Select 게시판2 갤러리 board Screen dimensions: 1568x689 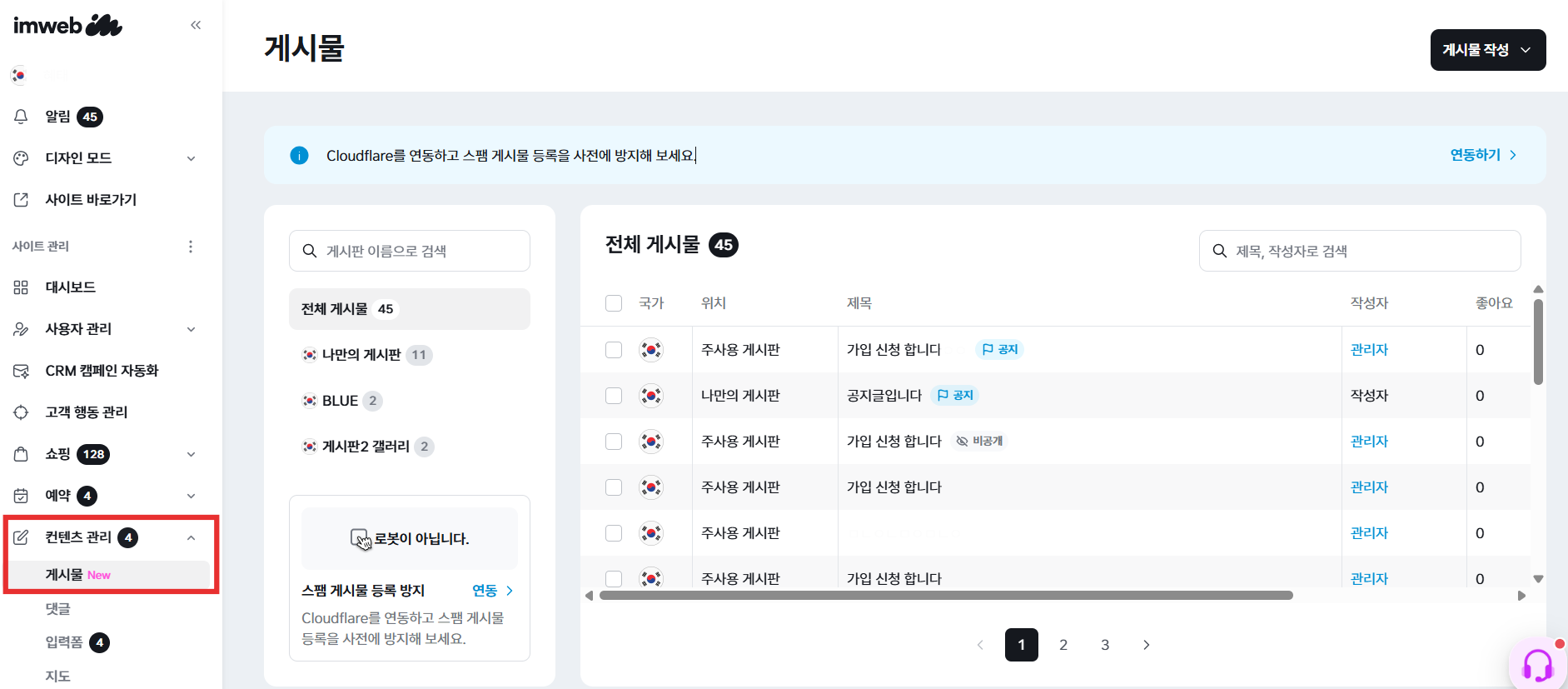(x=367, y=447)
